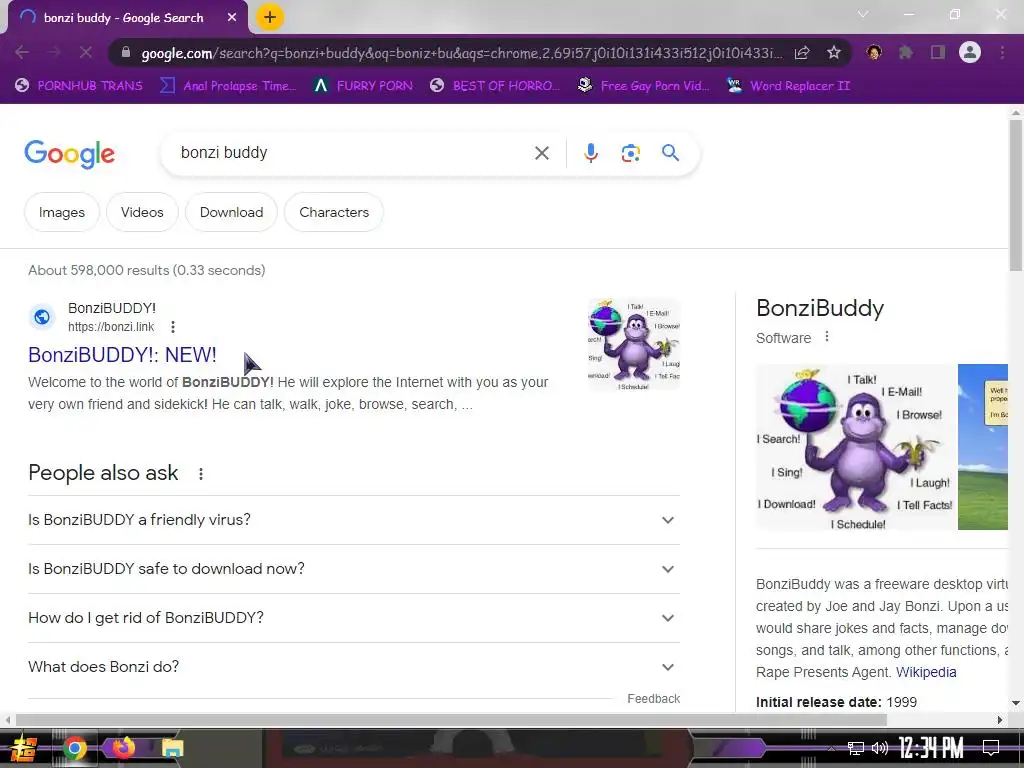Open the second knowledge panel image

(983, 447)
